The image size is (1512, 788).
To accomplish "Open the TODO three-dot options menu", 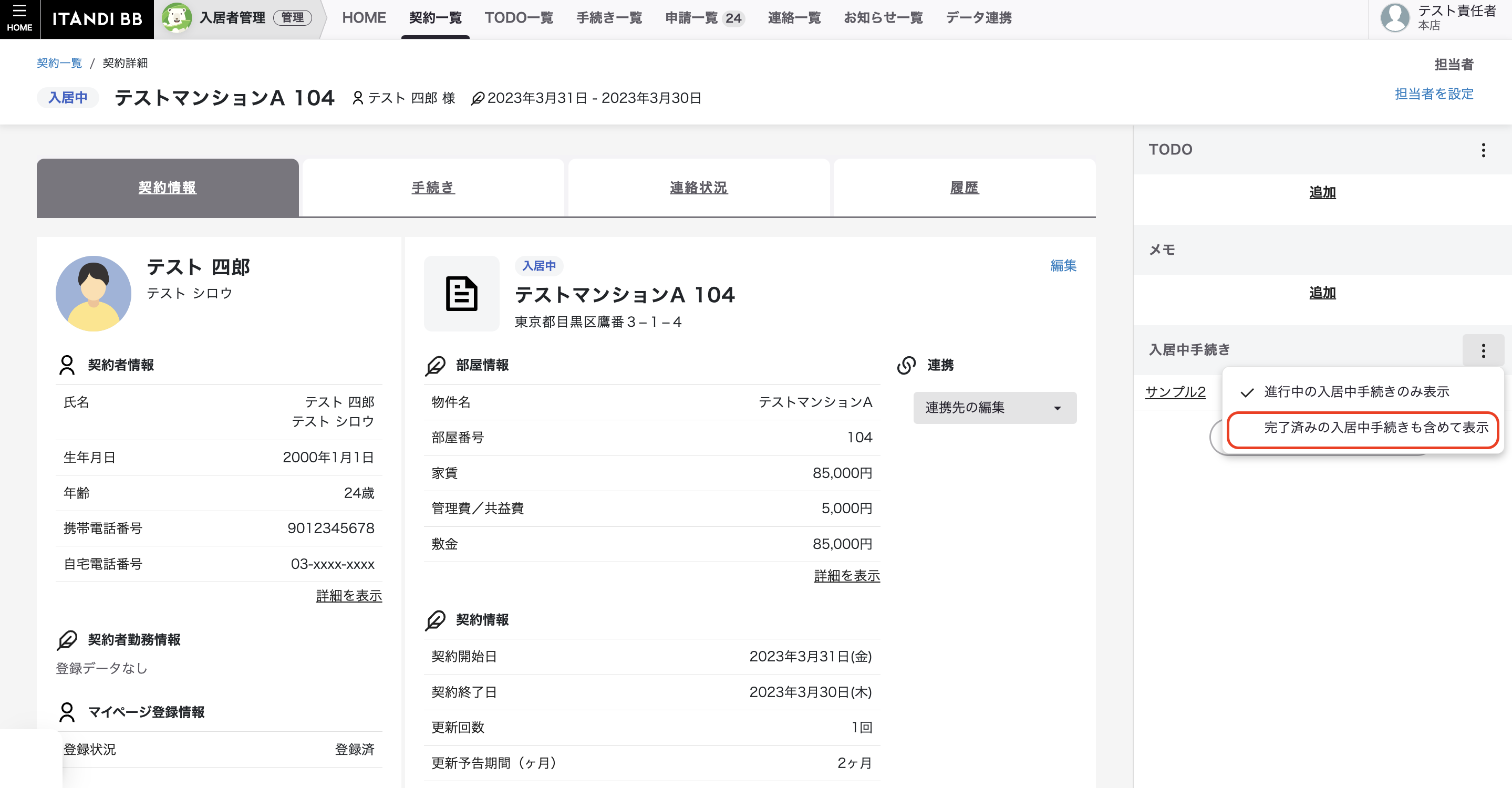I will [x=1483, y=150].
